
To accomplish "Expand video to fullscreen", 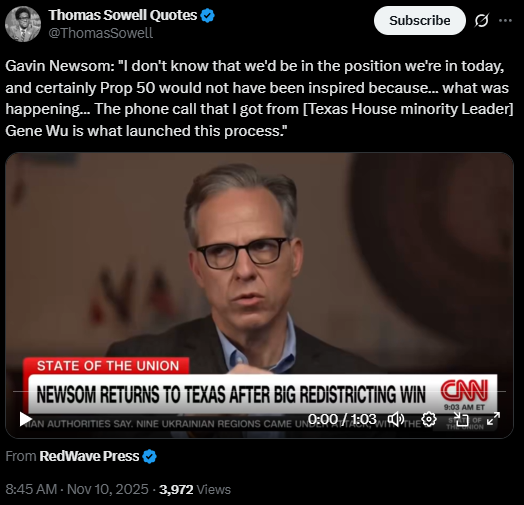I will pyautogui.click(x=493, y=419).
